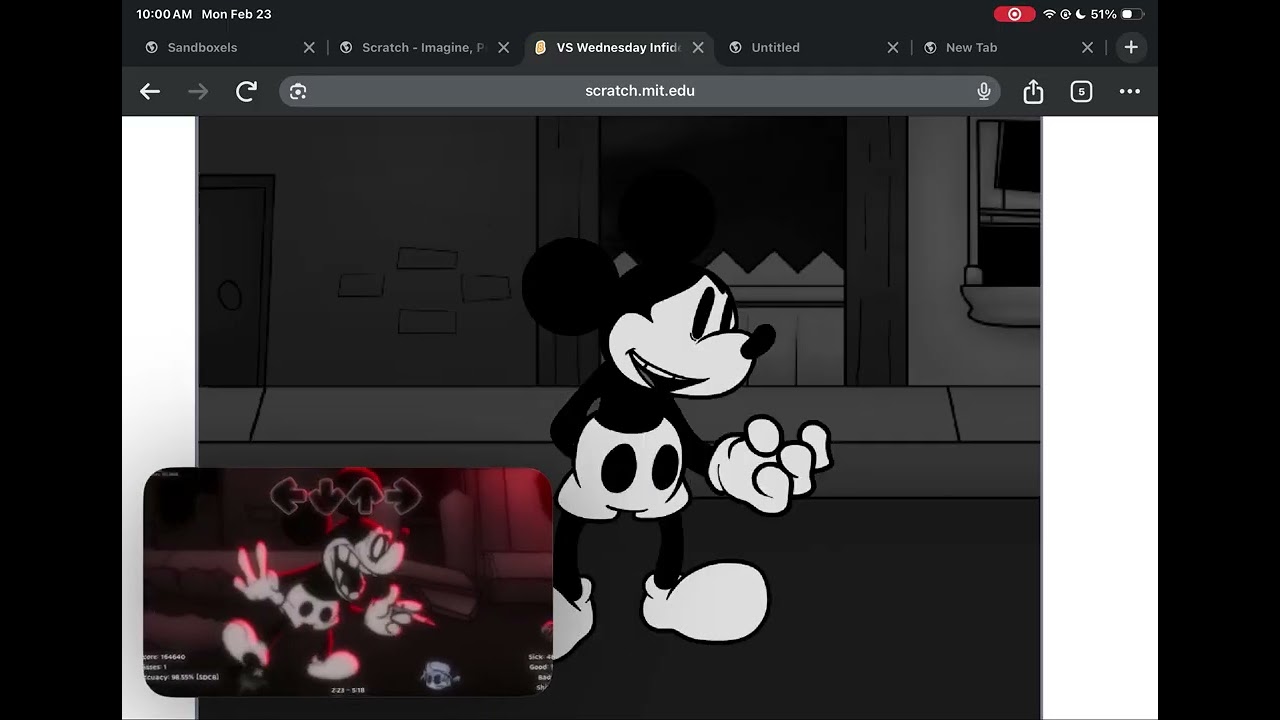Open the tab switcher showing 5 tabs
Screen dimensions: 1280x720
coord(1081,92)
